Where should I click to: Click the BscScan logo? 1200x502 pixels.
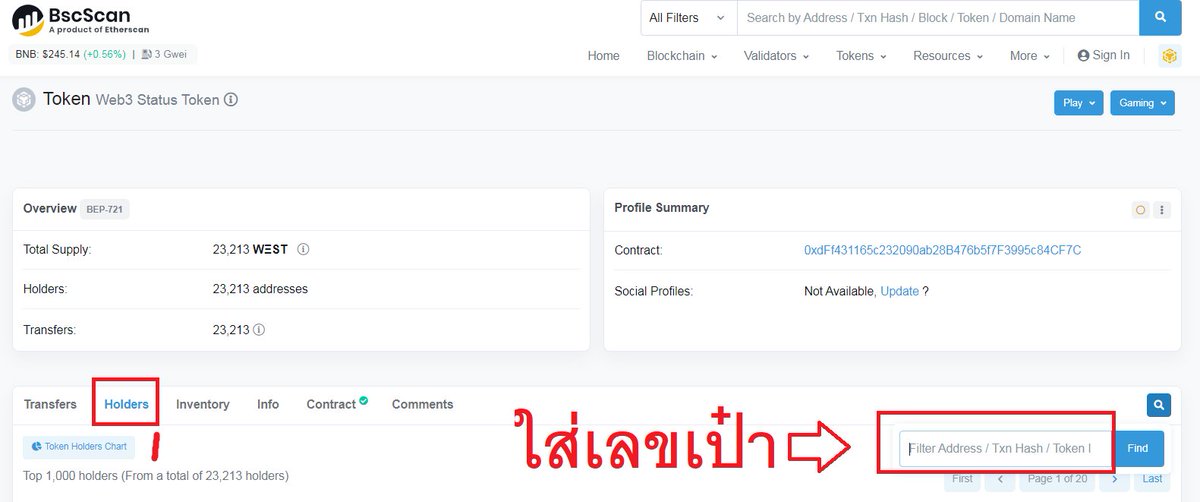(x=80, y=20)
